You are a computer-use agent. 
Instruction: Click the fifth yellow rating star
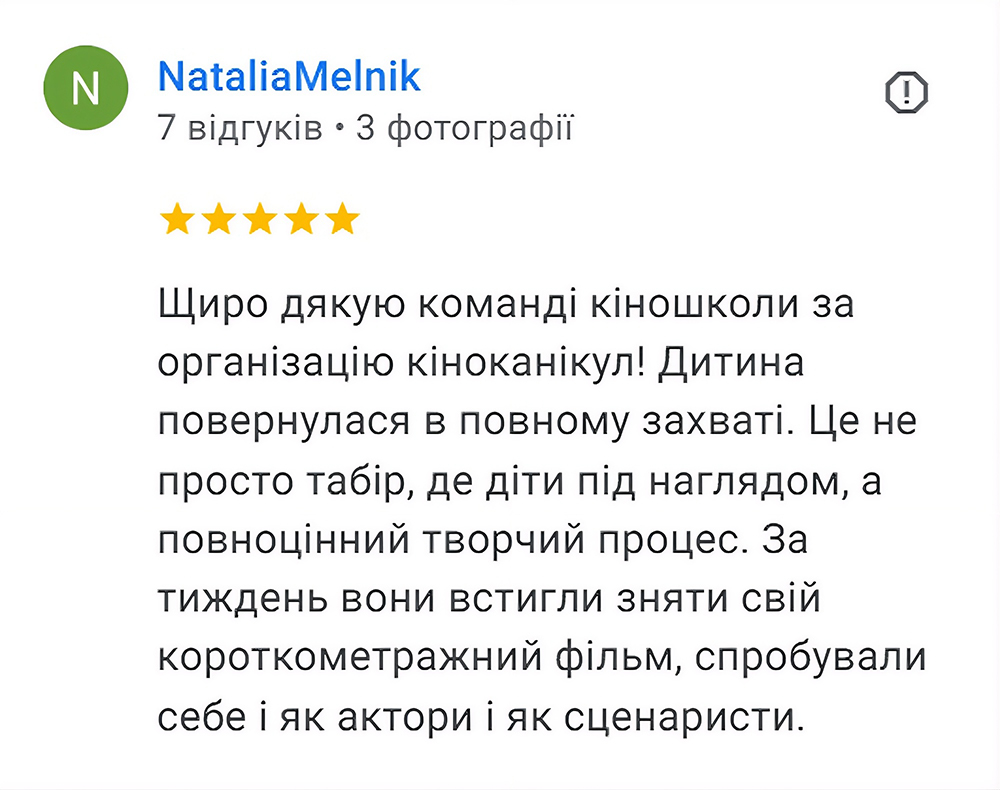(x=342, y=219)
